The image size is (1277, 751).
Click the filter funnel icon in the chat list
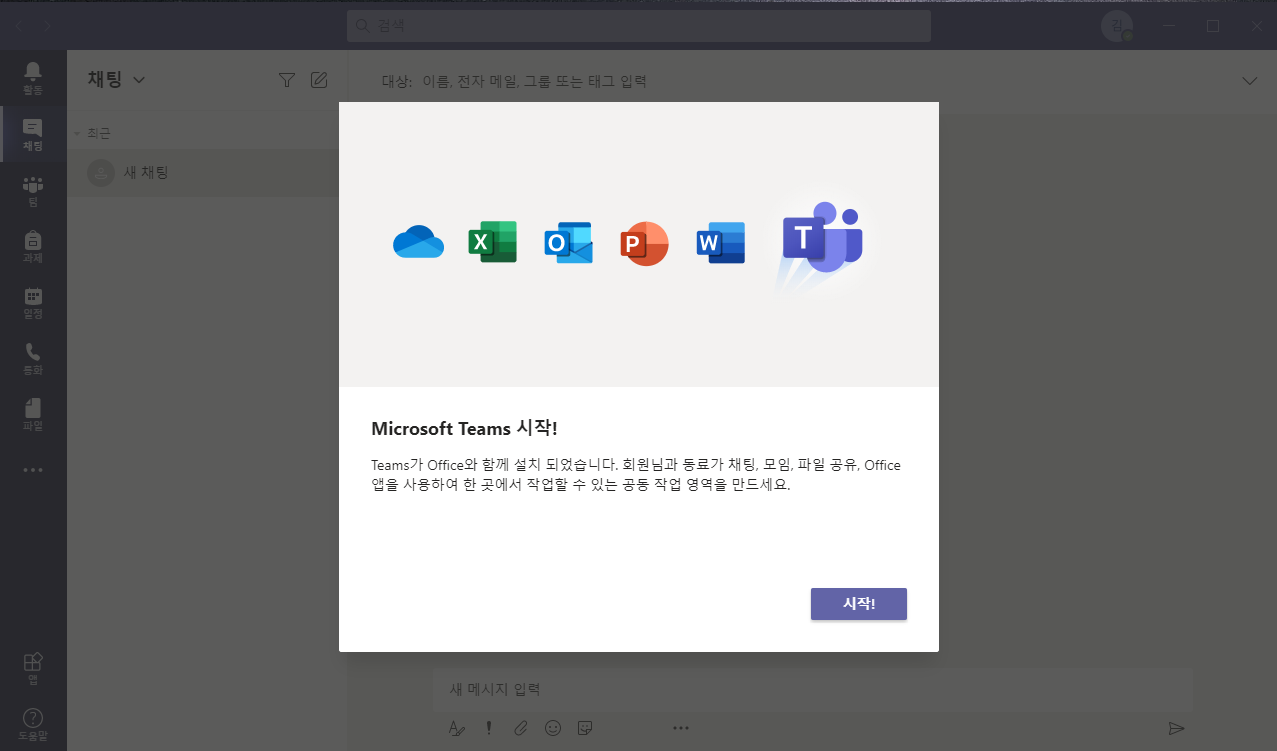coord(287,80)
